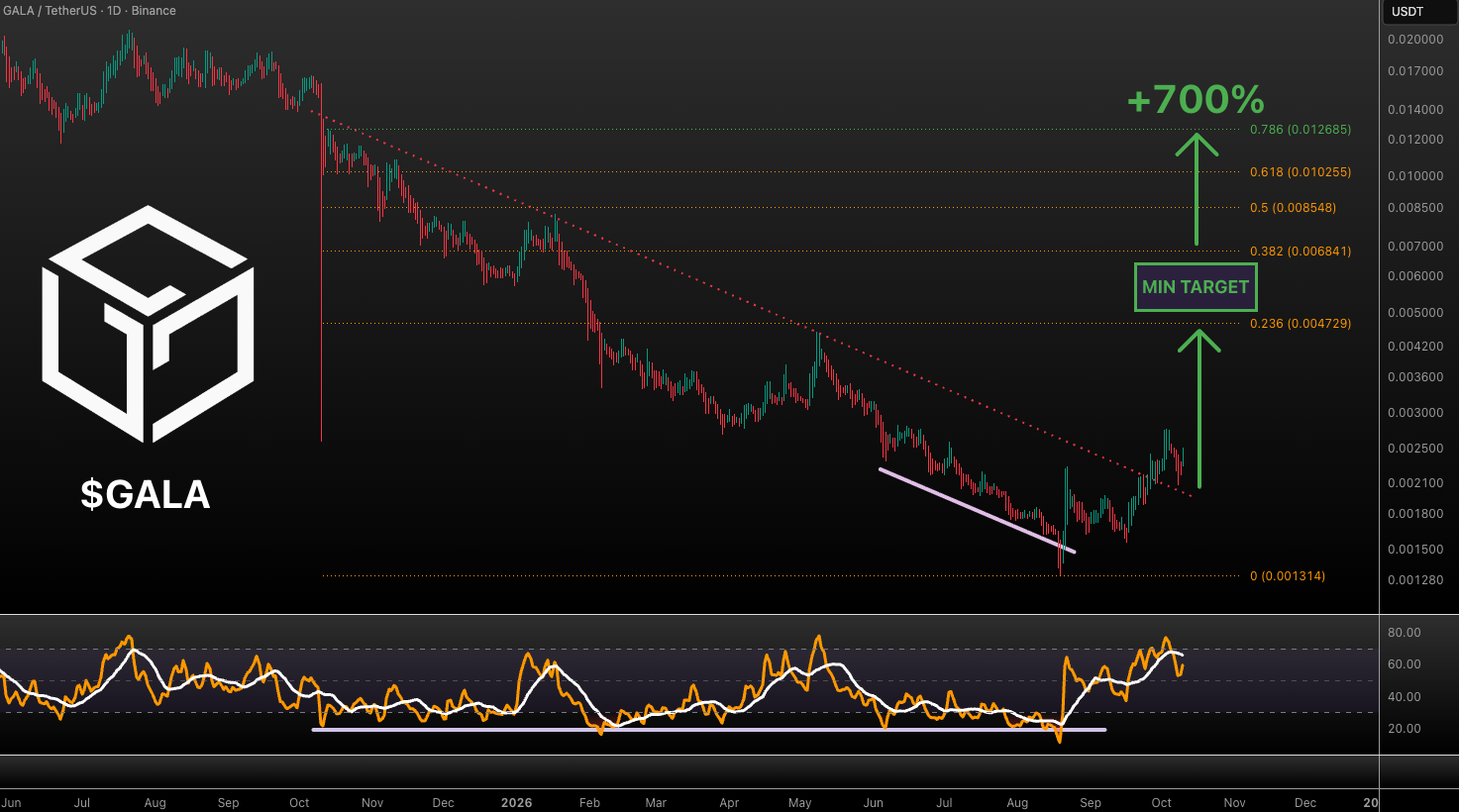Click the Mar label on the time axis
The width and height of the screenshot is (1459, 812).
tap(656, 803)
